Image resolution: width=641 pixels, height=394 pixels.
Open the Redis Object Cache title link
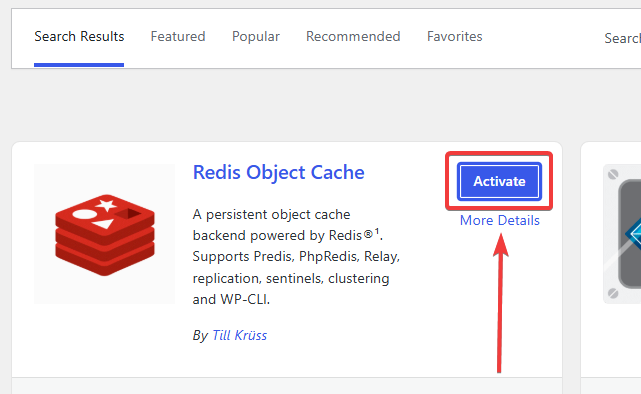[278, 172]
